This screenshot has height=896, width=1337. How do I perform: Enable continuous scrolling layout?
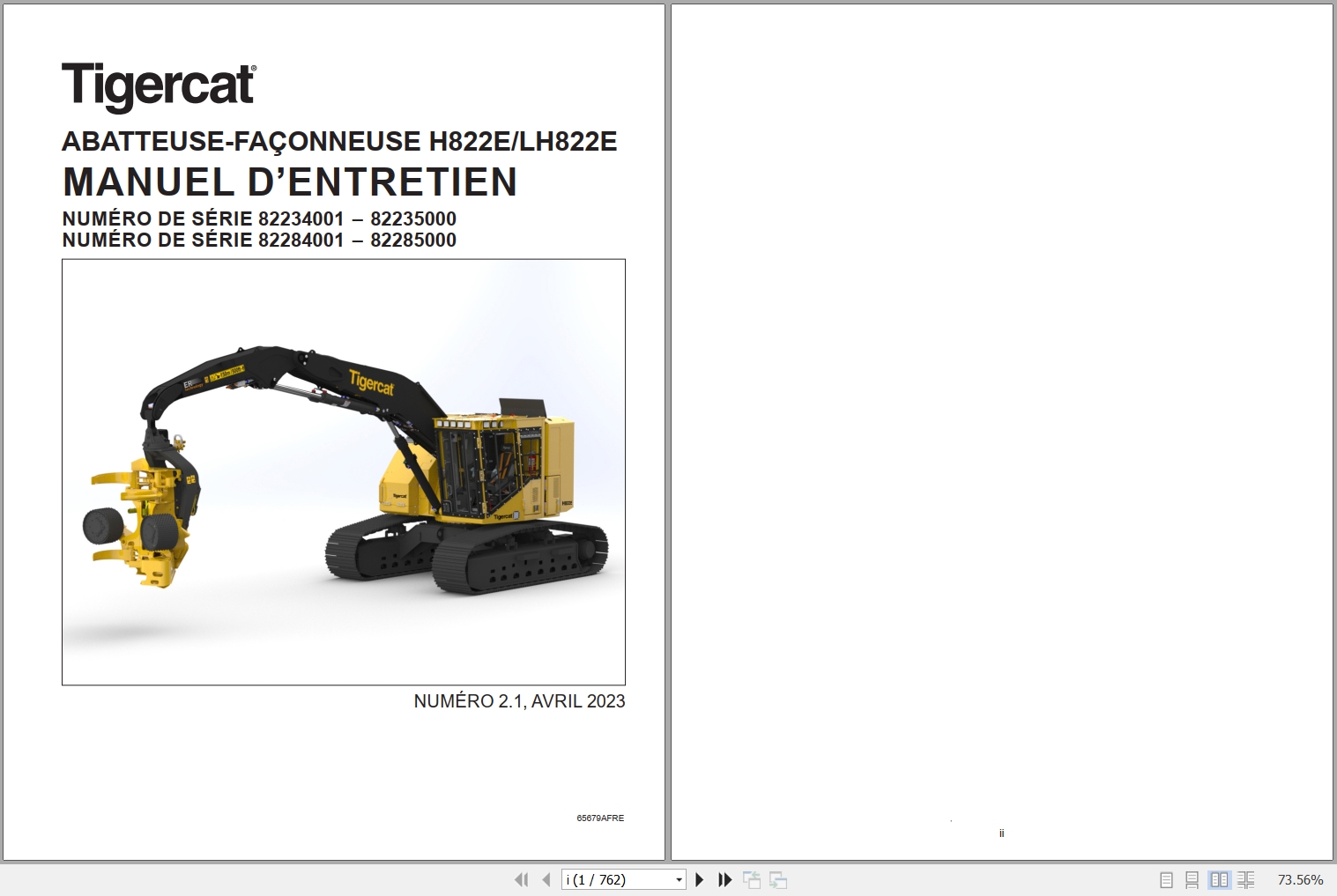pyautogui.click(x=1192, y=879)
